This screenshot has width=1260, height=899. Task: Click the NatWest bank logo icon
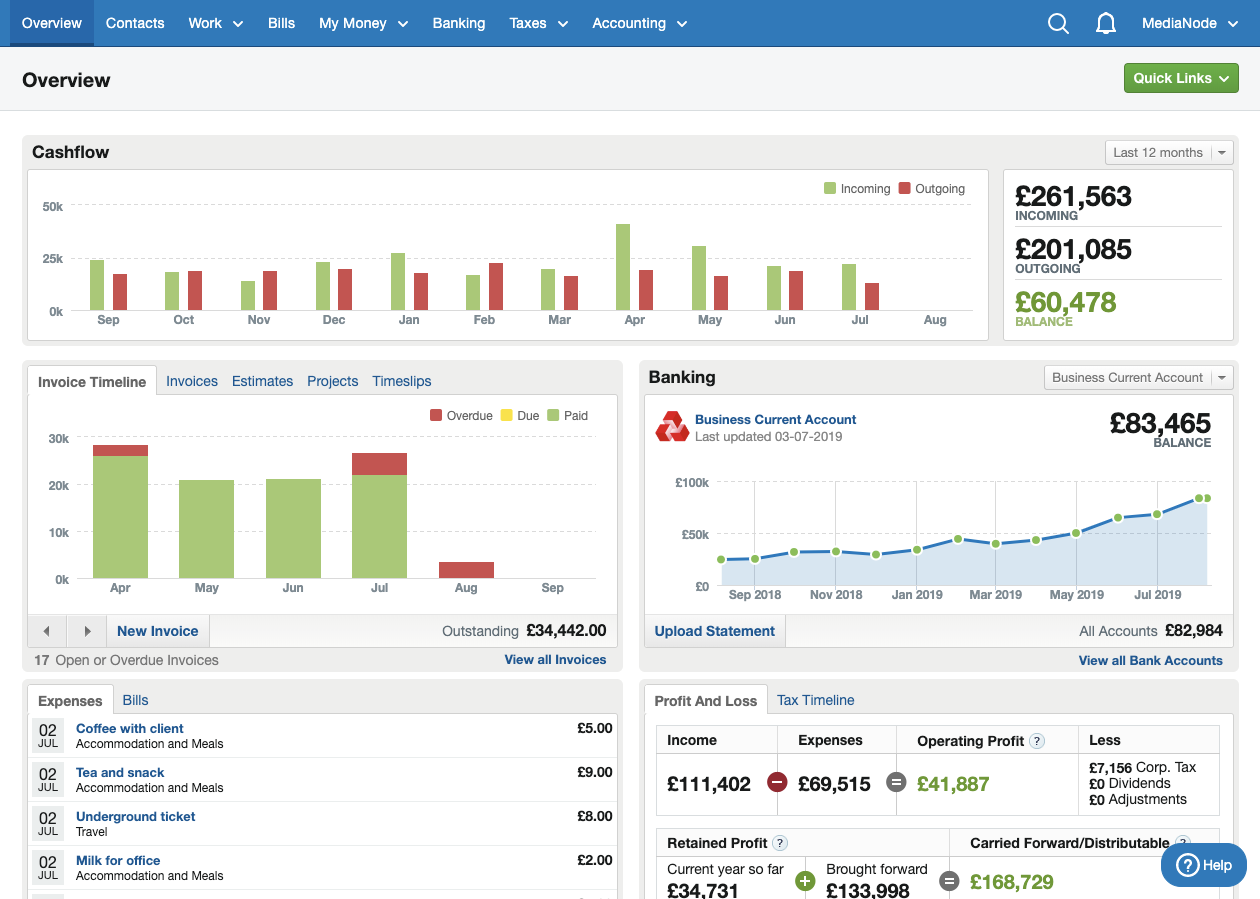[672, 427]
